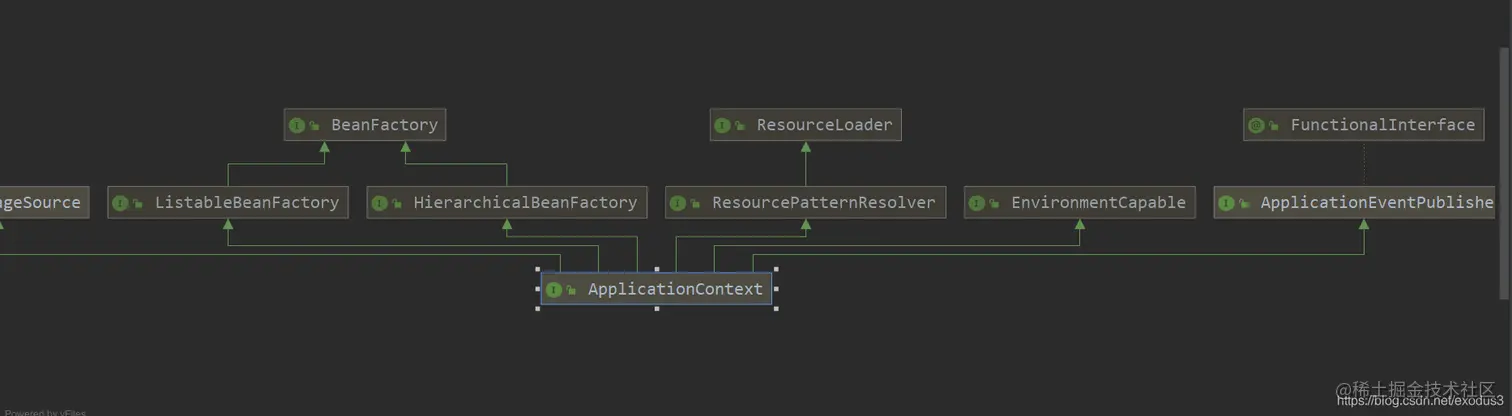Click the lock icon on FunctionalInterface
Screen dimensions: 1512x416
(x=1274, y=126)
